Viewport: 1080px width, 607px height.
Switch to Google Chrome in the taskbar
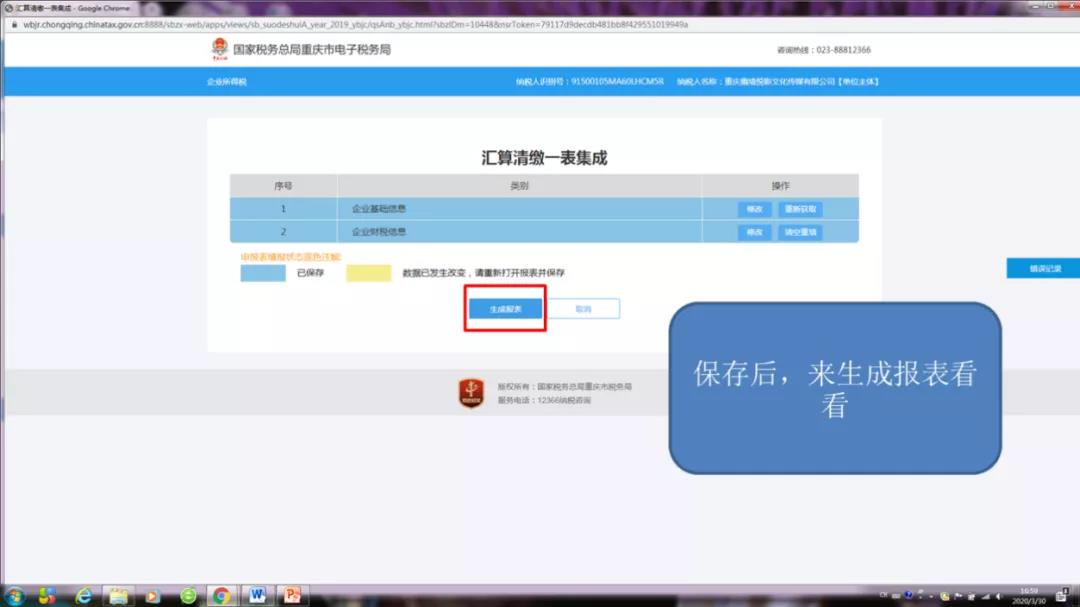pos(221,596)
